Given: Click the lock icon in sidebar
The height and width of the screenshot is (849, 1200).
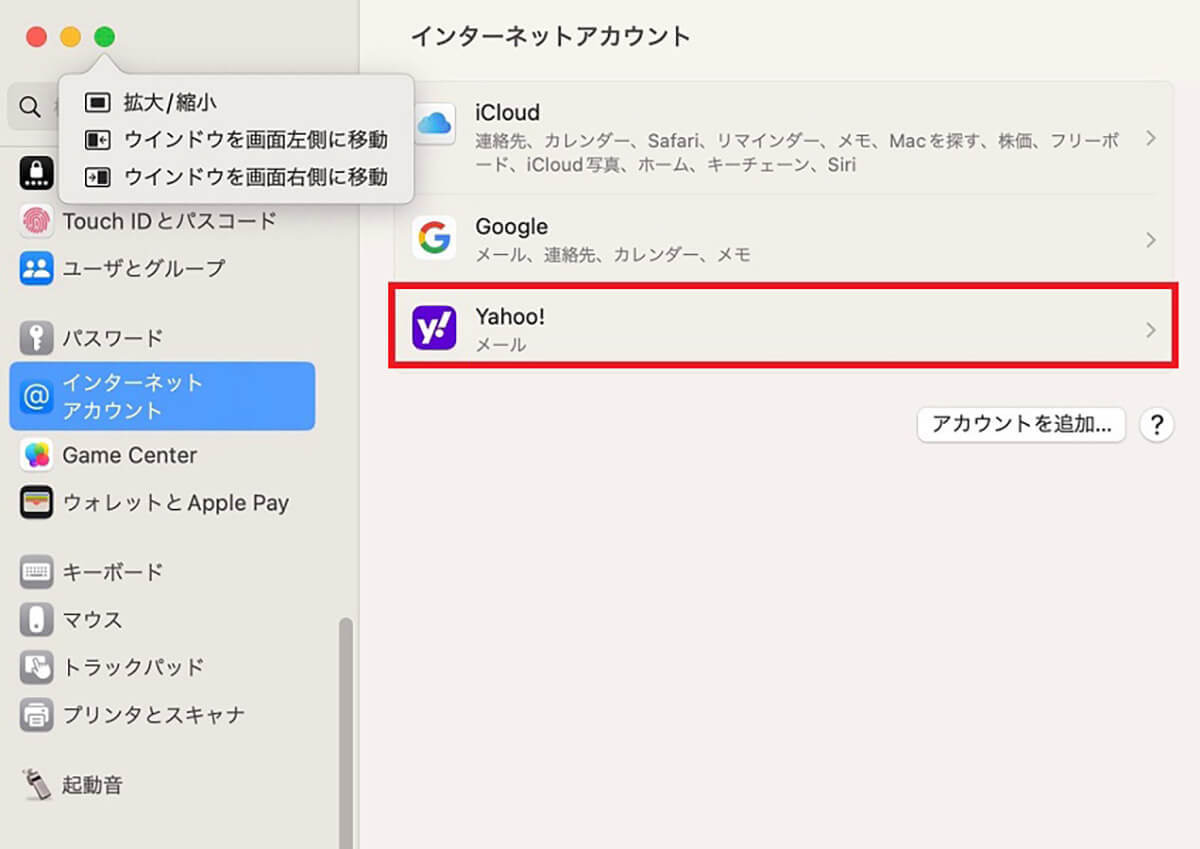Looking at the screenshot, I should point(36,175).
